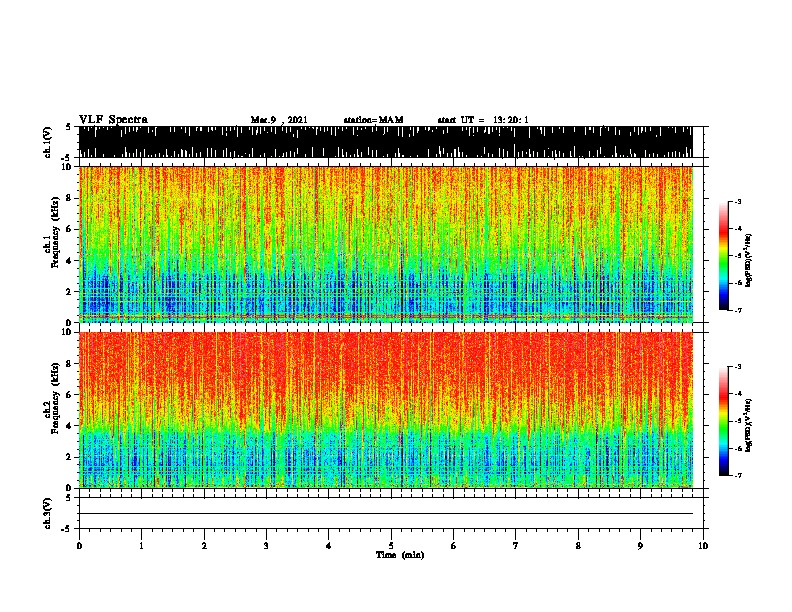Select the date label "Mar.9, 2021"
Screen dimensions: 792x612
[279, 120]
